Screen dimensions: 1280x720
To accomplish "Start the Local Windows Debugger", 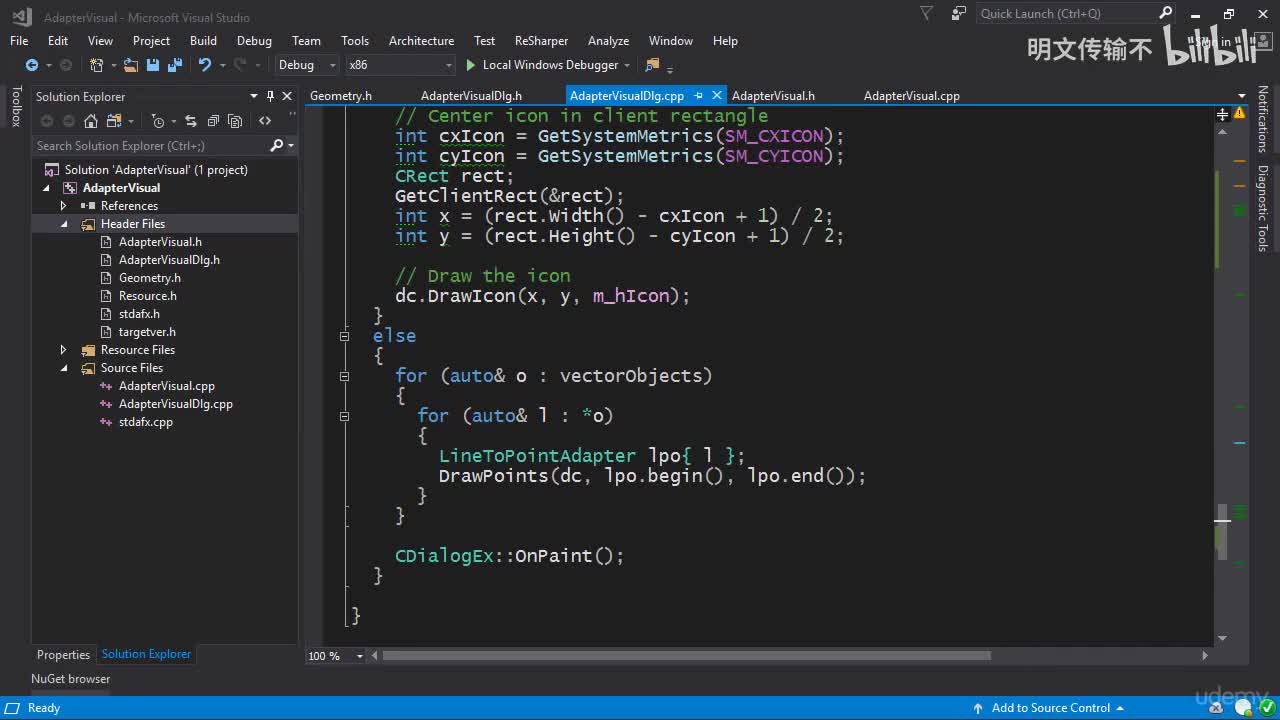I will click(x=541, y=65).
